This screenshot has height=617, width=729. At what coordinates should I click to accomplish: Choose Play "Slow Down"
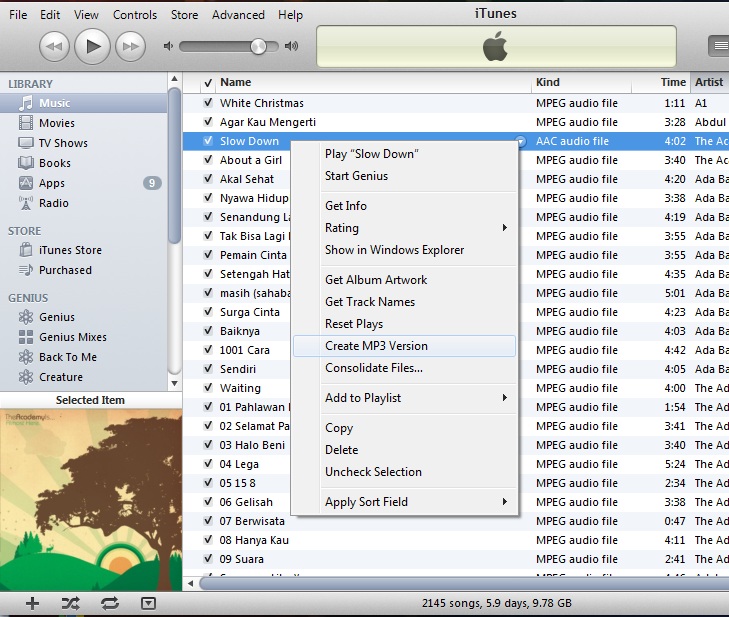[x=405, y=154]
